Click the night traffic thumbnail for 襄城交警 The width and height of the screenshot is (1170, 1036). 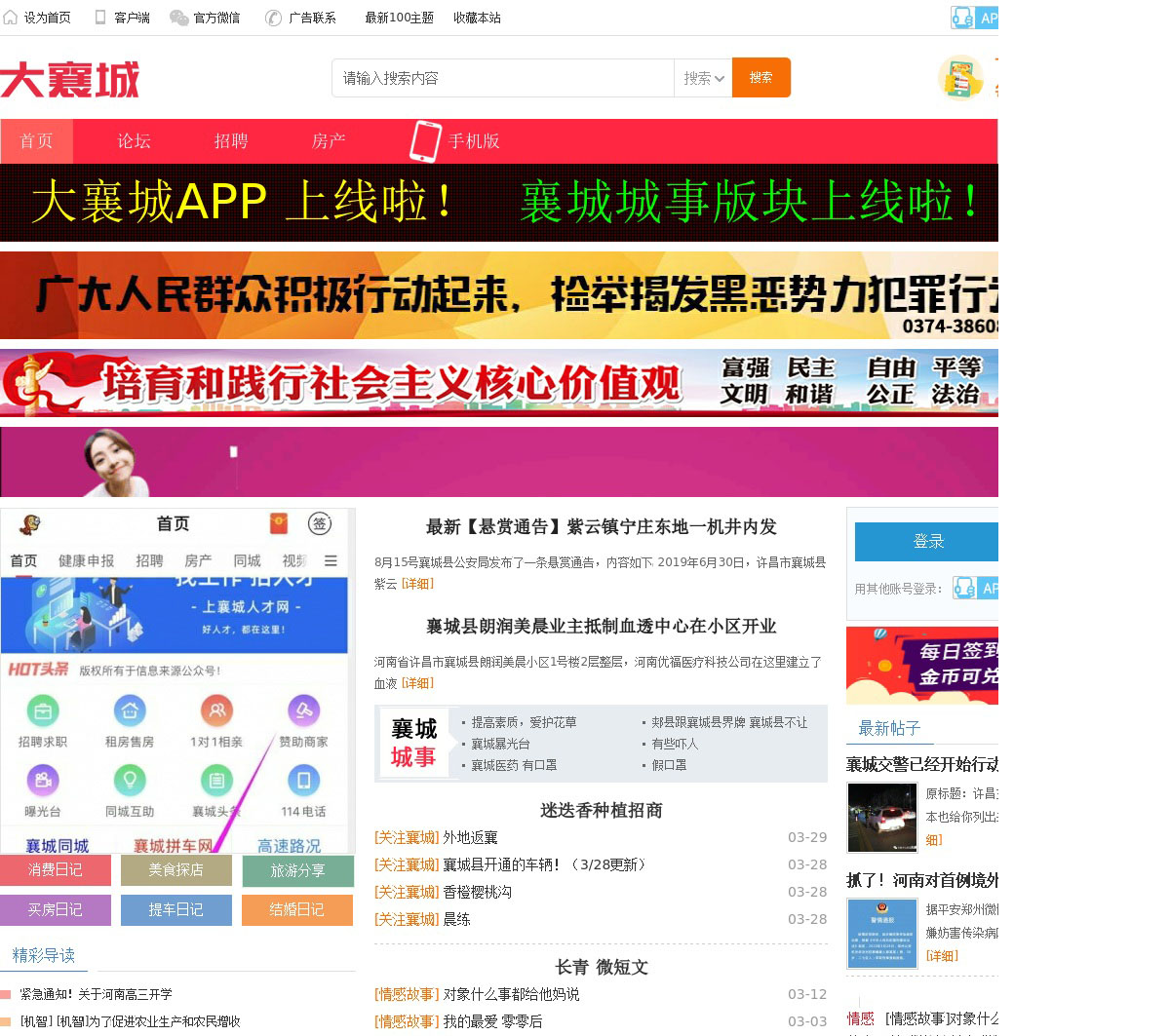point(882,819)
